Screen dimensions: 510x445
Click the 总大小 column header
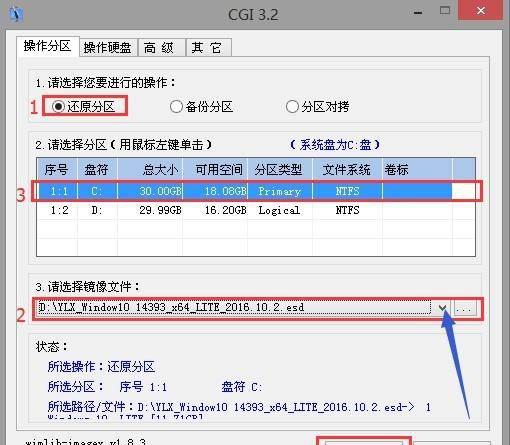click(150, 170)
